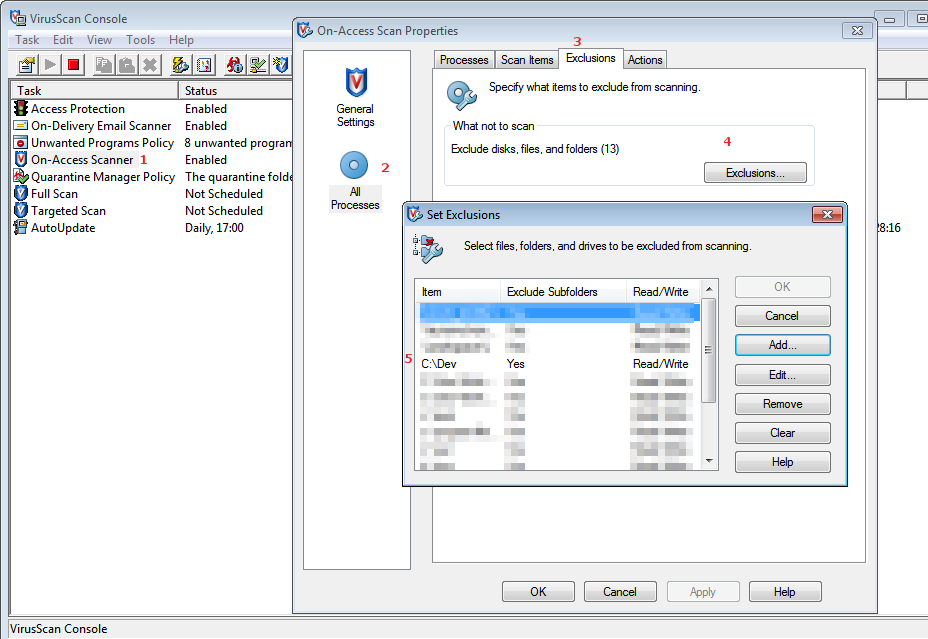Viewport: 928px width, 639px height.
Task: Click the Set Exclusions title bar icon
Action: [415, 214]
